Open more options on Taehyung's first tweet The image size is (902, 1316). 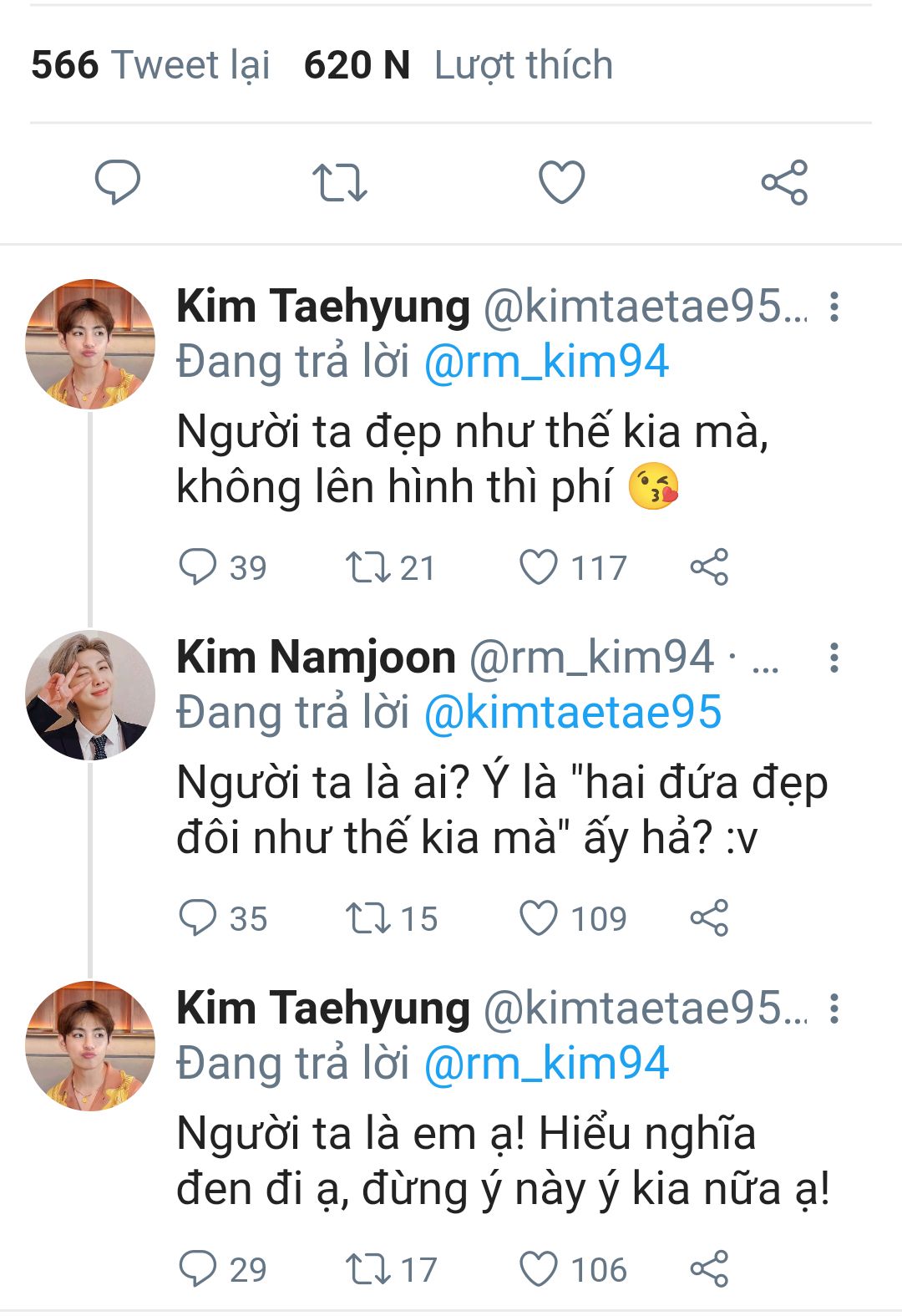pos(834,307)
